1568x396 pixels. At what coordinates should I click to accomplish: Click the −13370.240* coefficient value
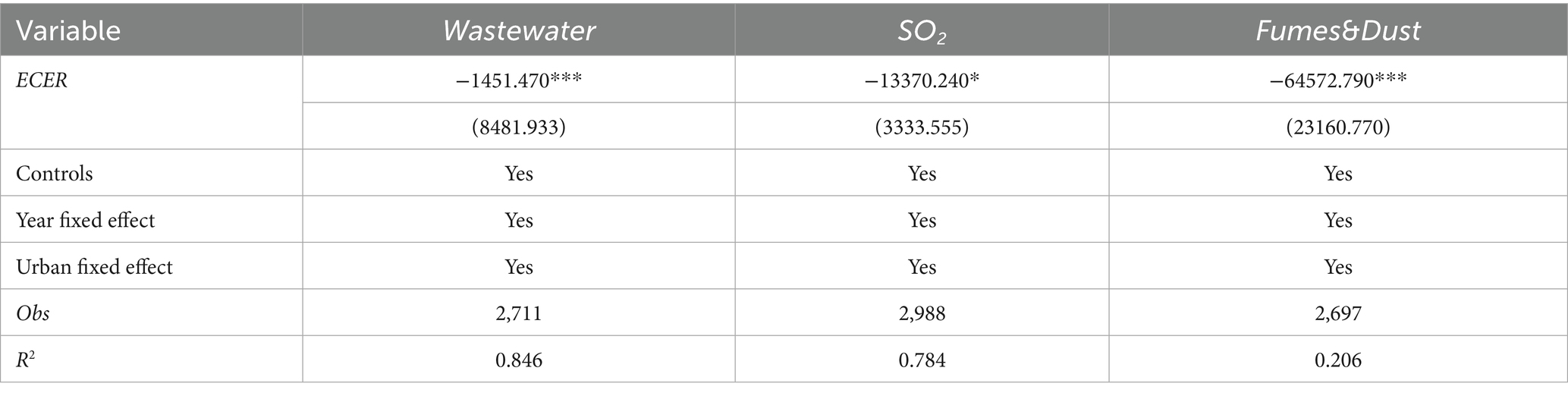[x=922, y=80]
